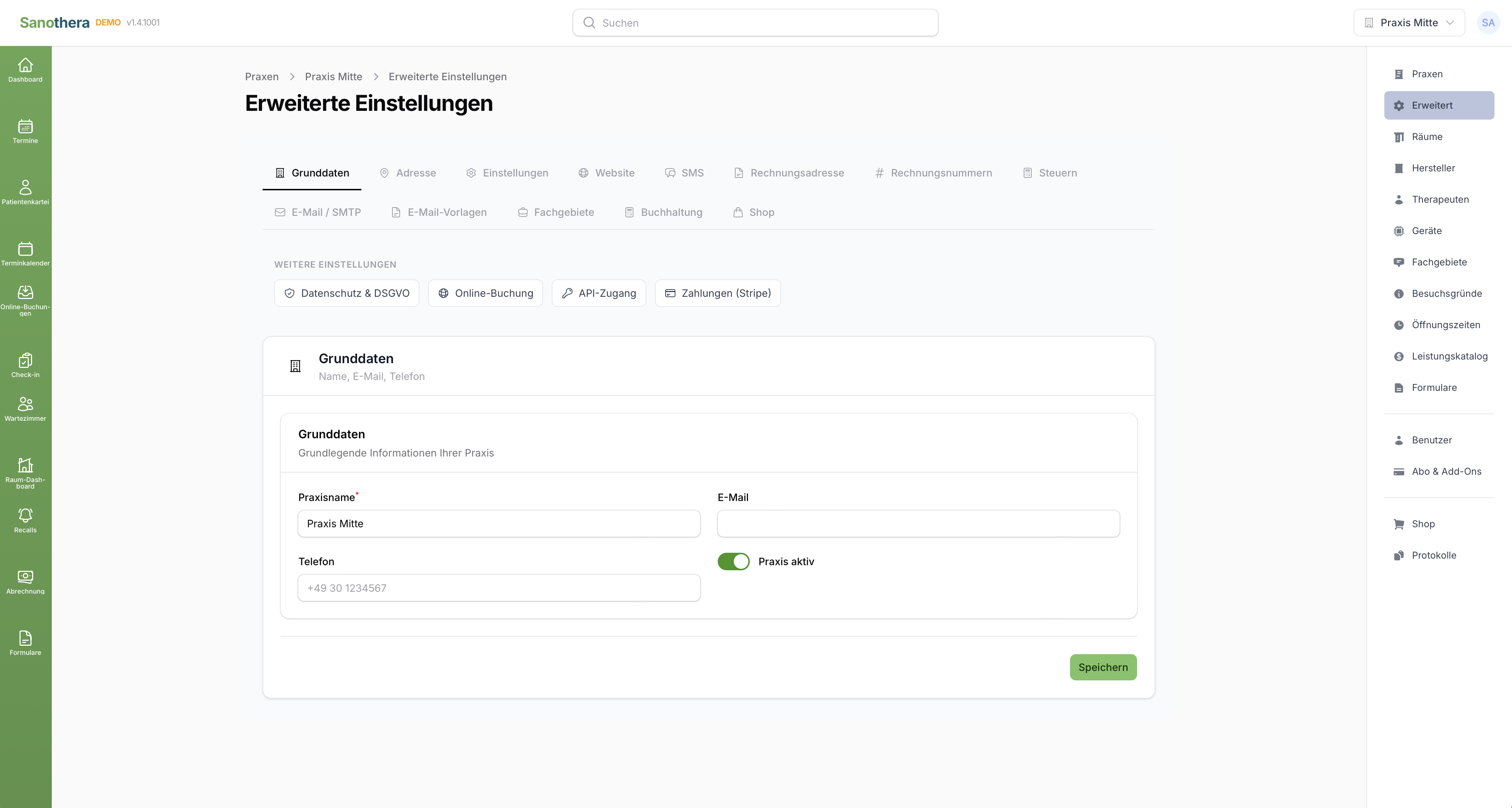Open Räume in the right panel
This screenshot has width=1512, height=808.
(x=1439, y=137)
